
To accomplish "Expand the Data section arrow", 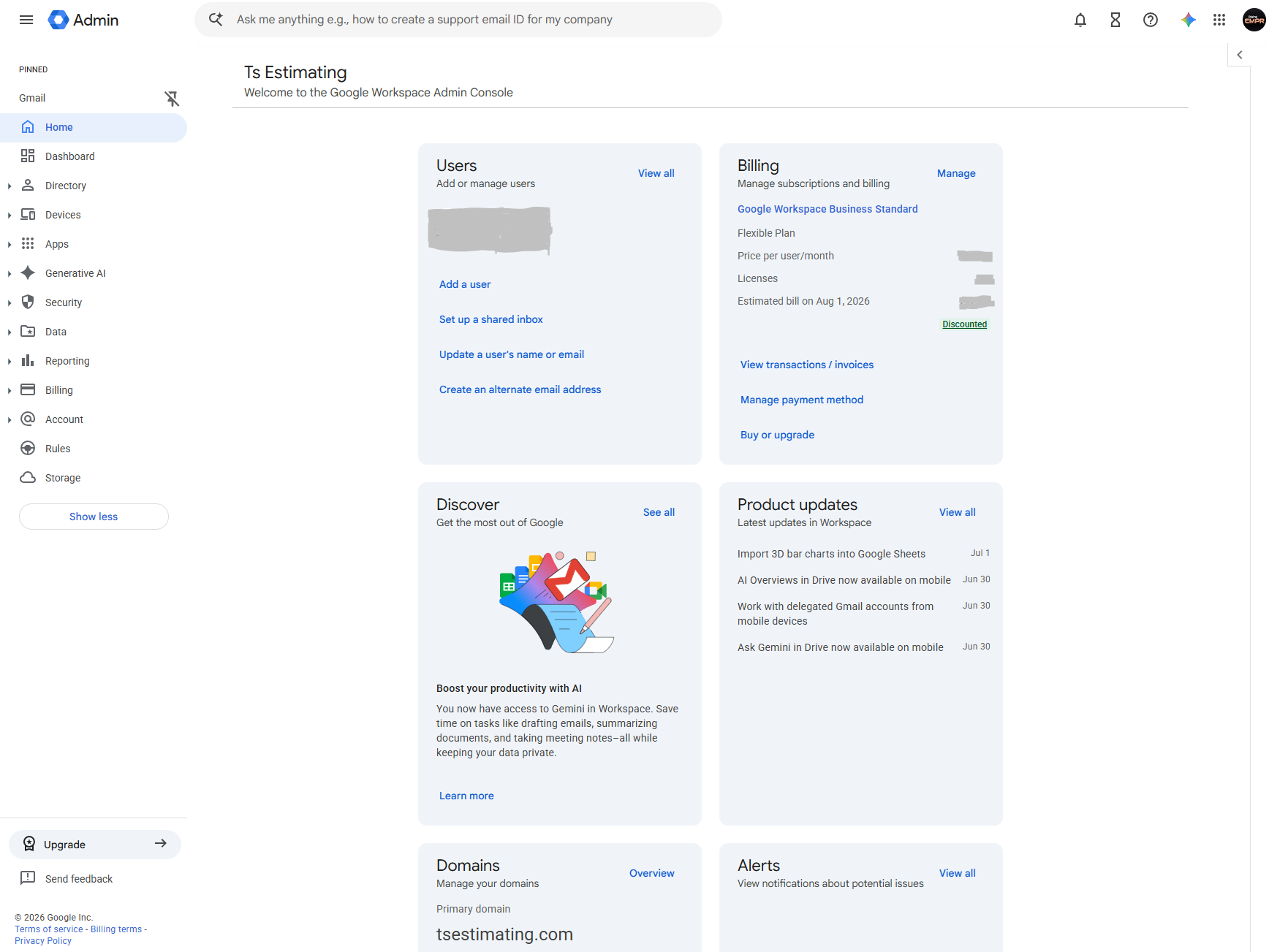I will pyautogui.click(x=9, y=332).
